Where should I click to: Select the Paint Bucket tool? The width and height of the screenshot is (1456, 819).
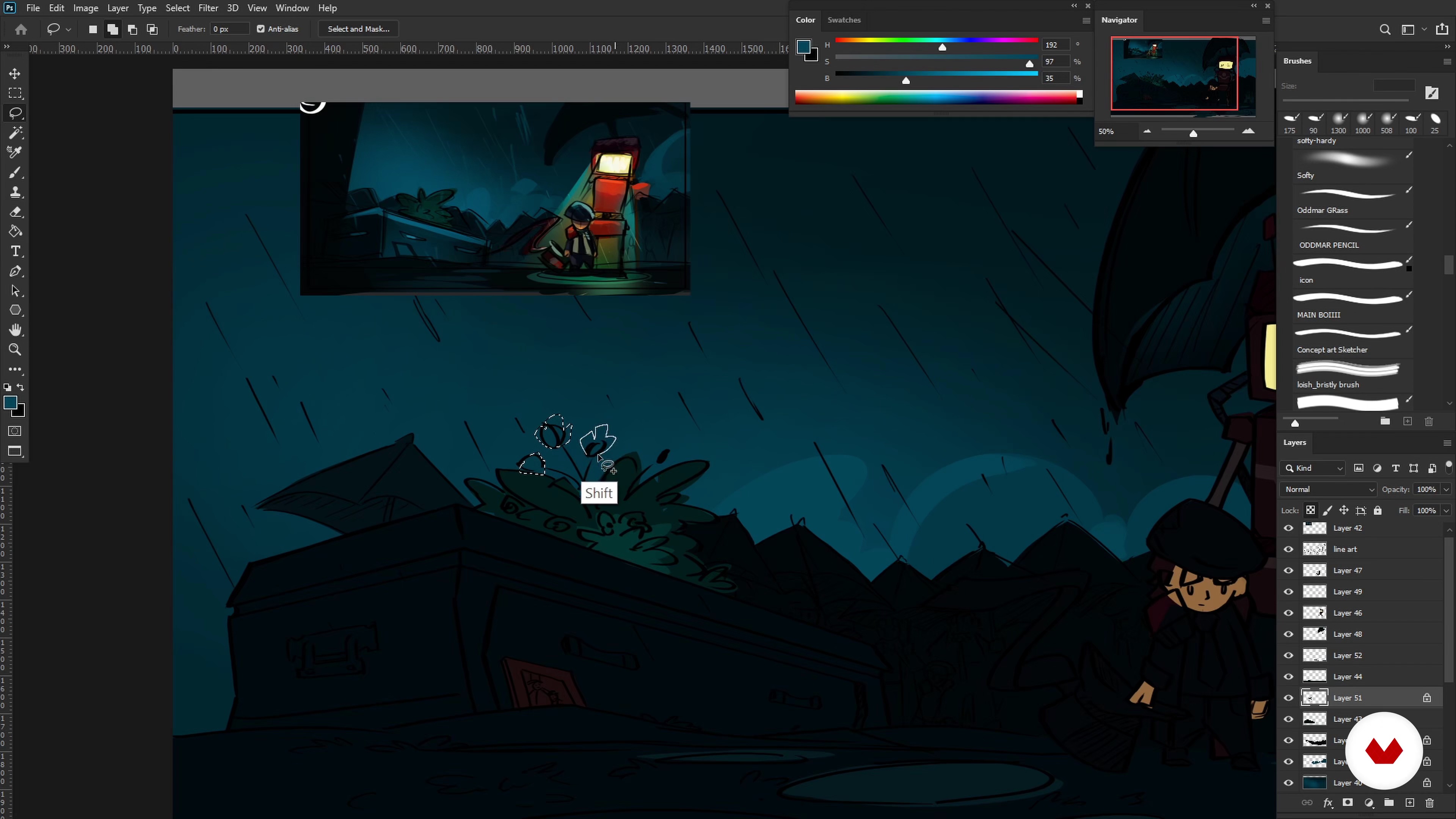[15, 231]
